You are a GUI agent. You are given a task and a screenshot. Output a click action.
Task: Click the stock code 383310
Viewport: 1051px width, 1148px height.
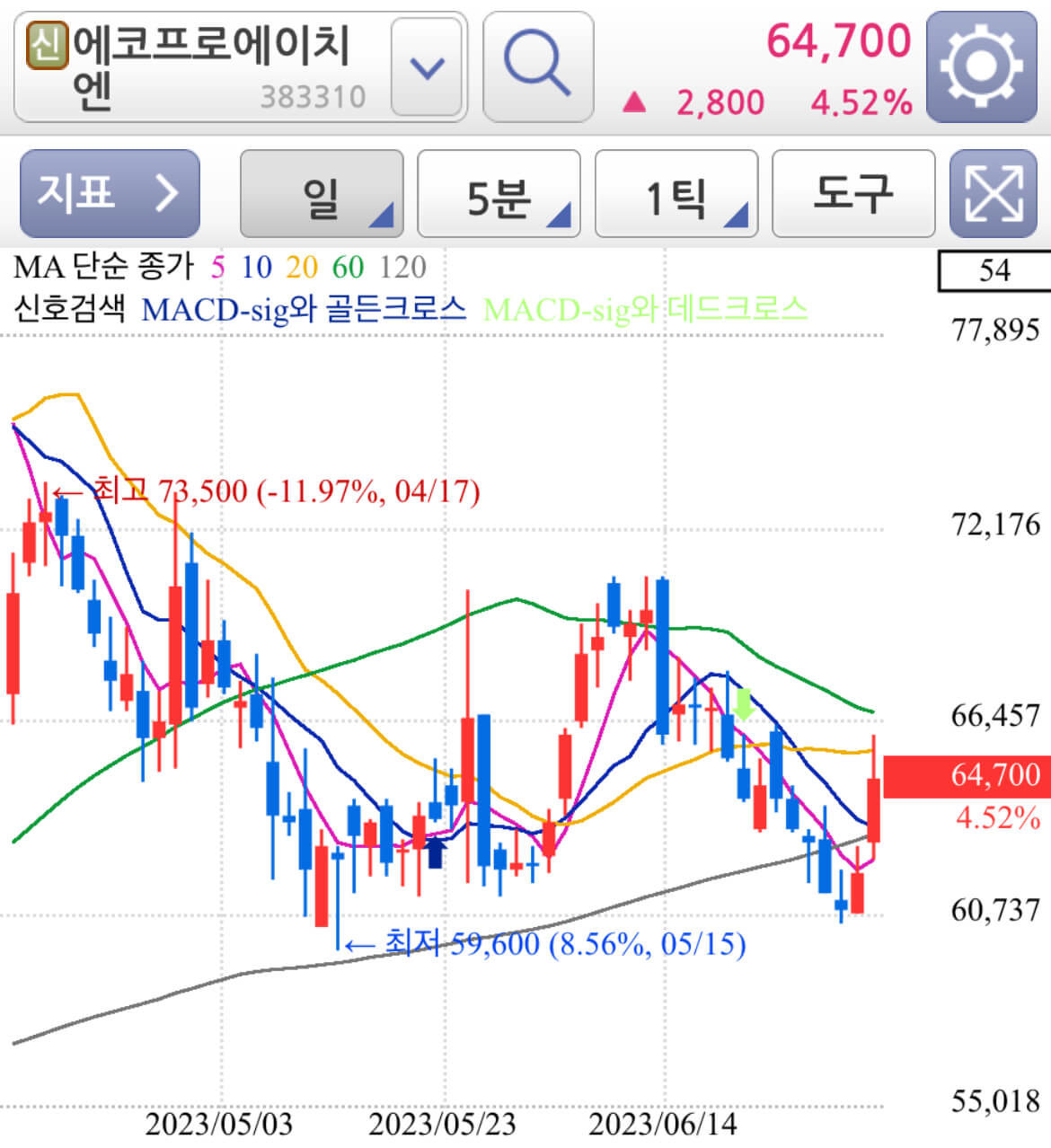click(x=313, y=97)
